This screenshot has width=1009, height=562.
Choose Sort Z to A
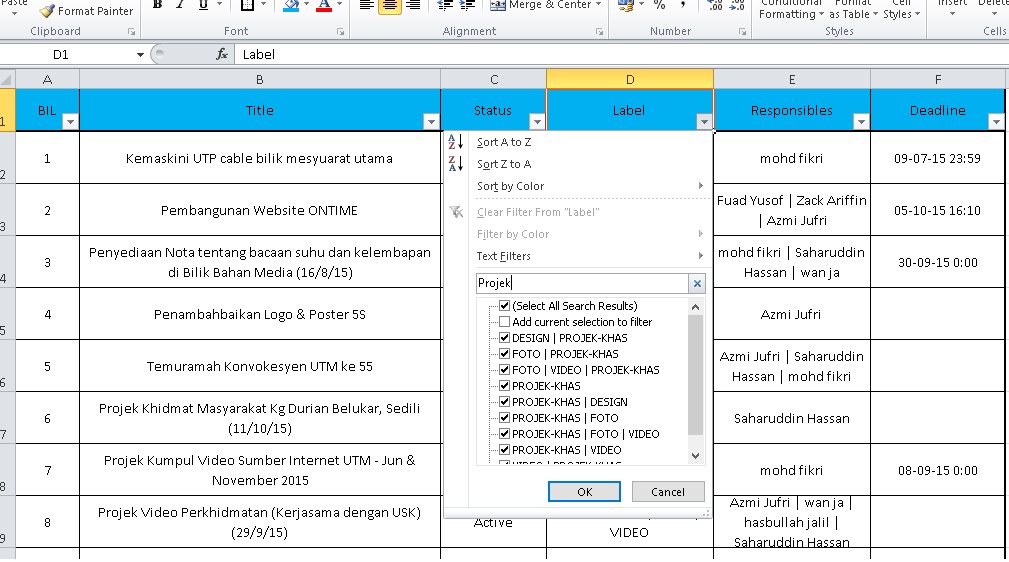[504, 164]
